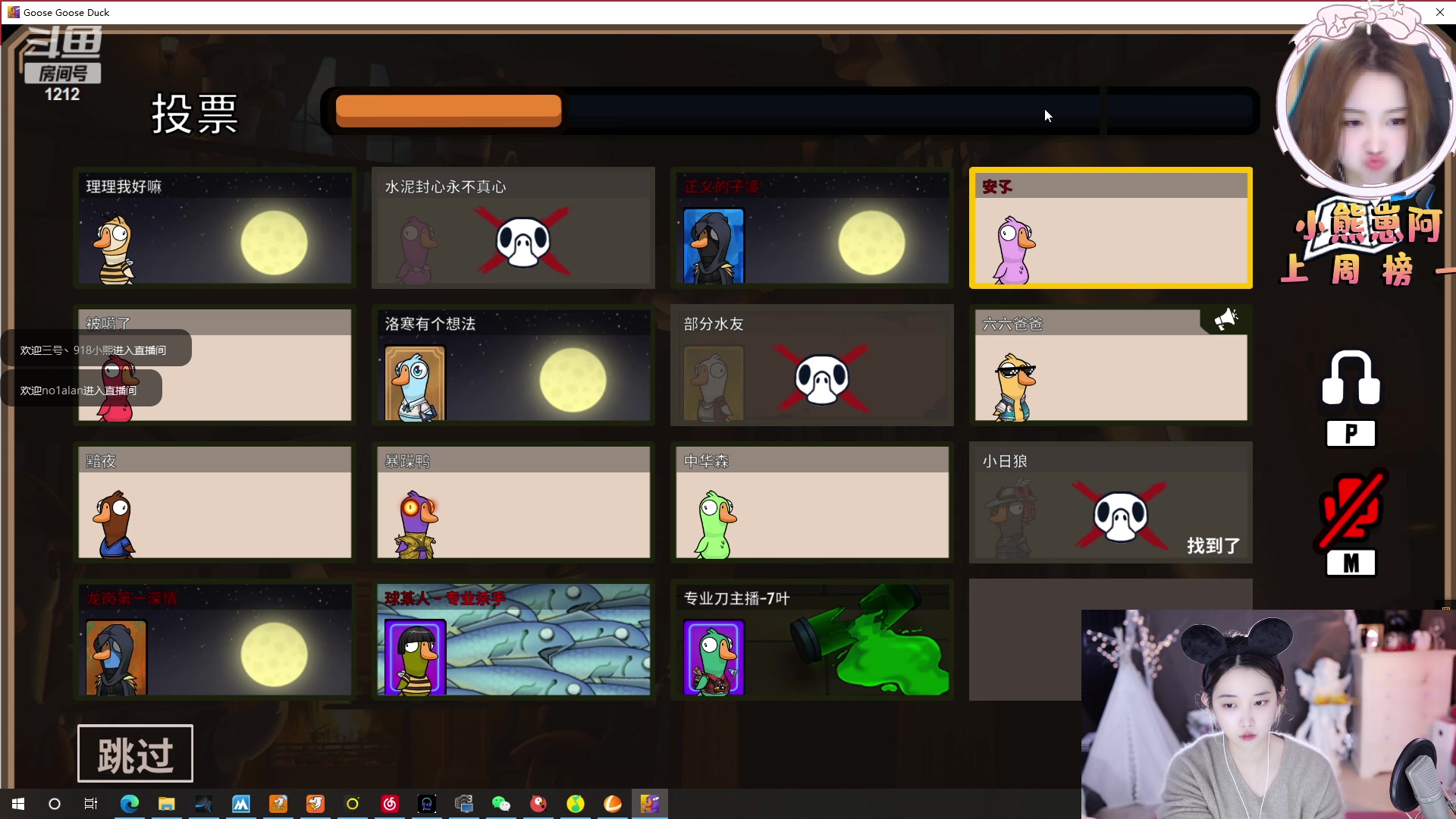The width and height of the screenshot is (1456, 819).
Task: Click the M mute key label
Action: (1351, 563)
